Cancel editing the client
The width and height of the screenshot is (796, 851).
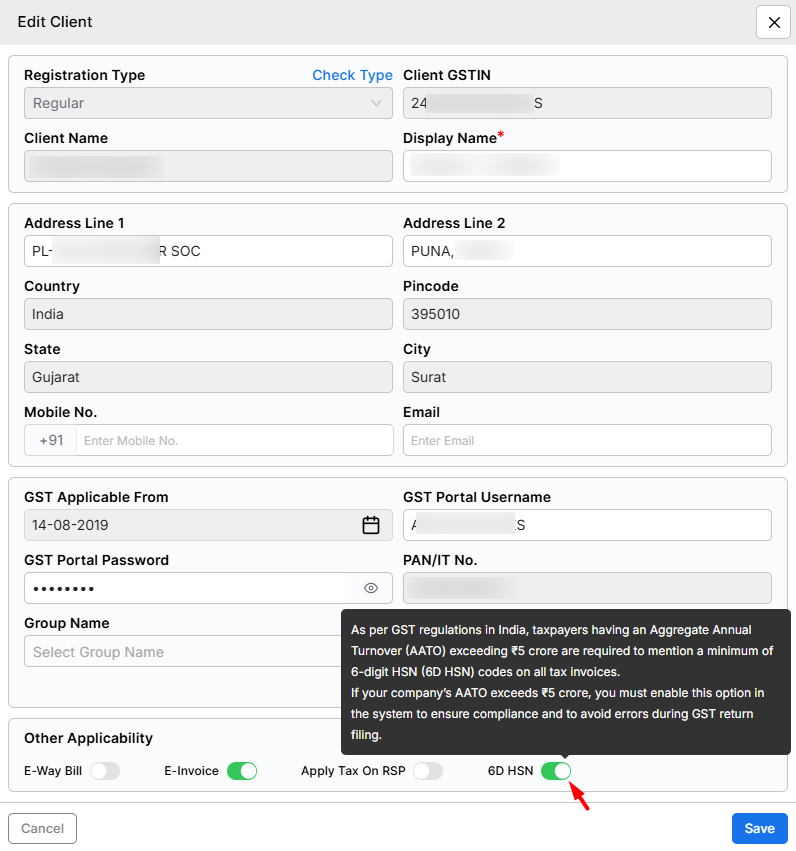(x=42, y=828)
